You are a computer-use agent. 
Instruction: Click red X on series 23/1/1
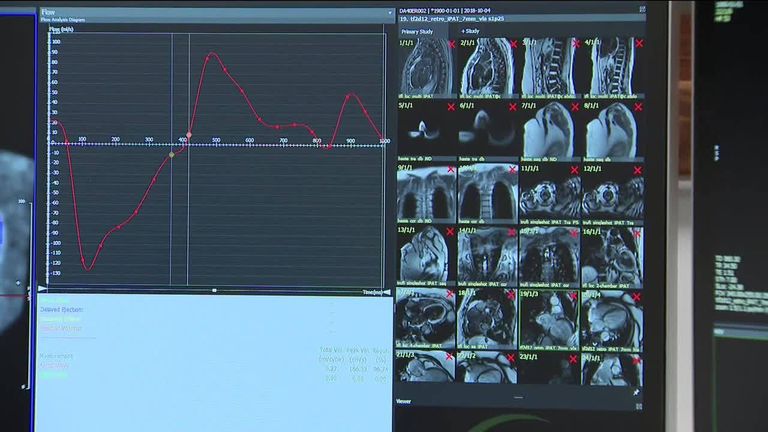pos(575,356)
